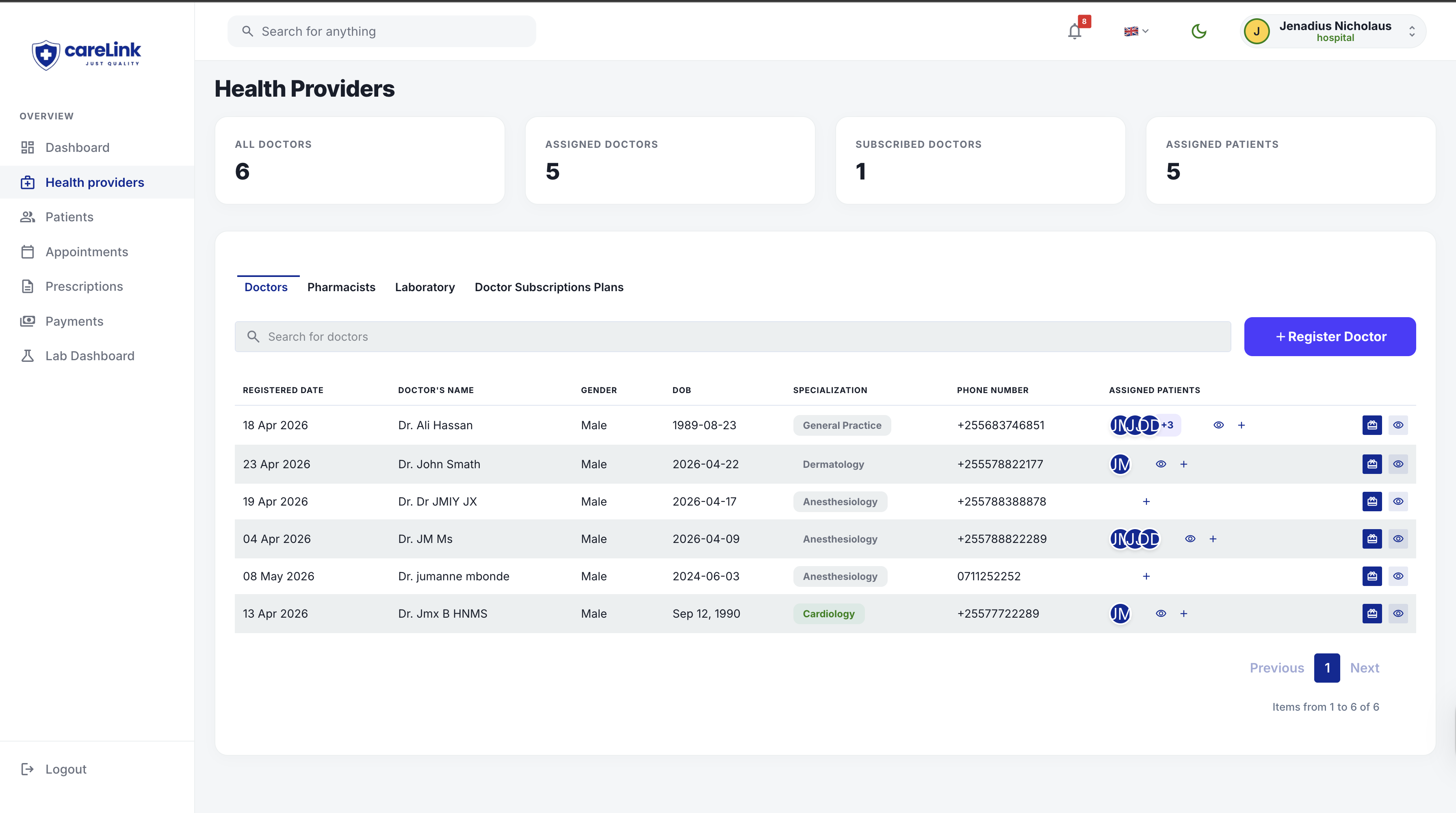The height and width of the screenshot is (813, 1456).
Task: Switch to Pharmacists tab
Action: pos(341,287)
